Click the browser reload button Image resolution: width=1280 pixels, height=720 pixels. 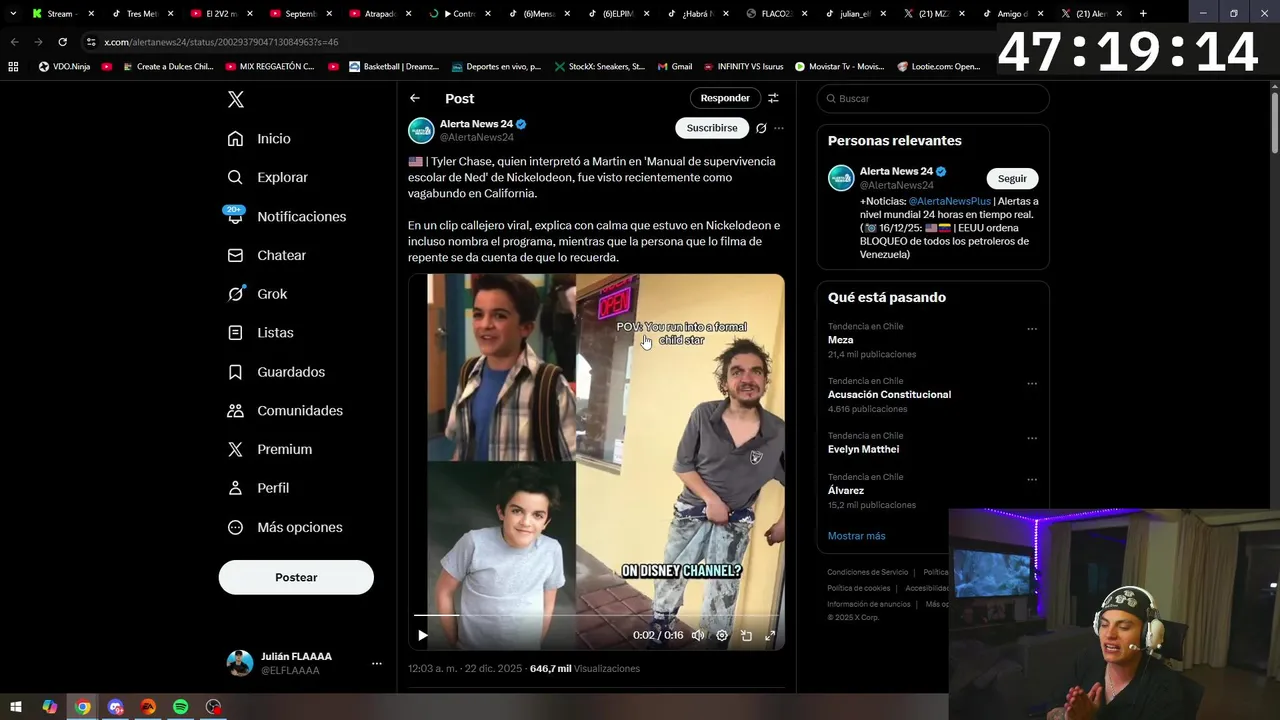point(62,42)
